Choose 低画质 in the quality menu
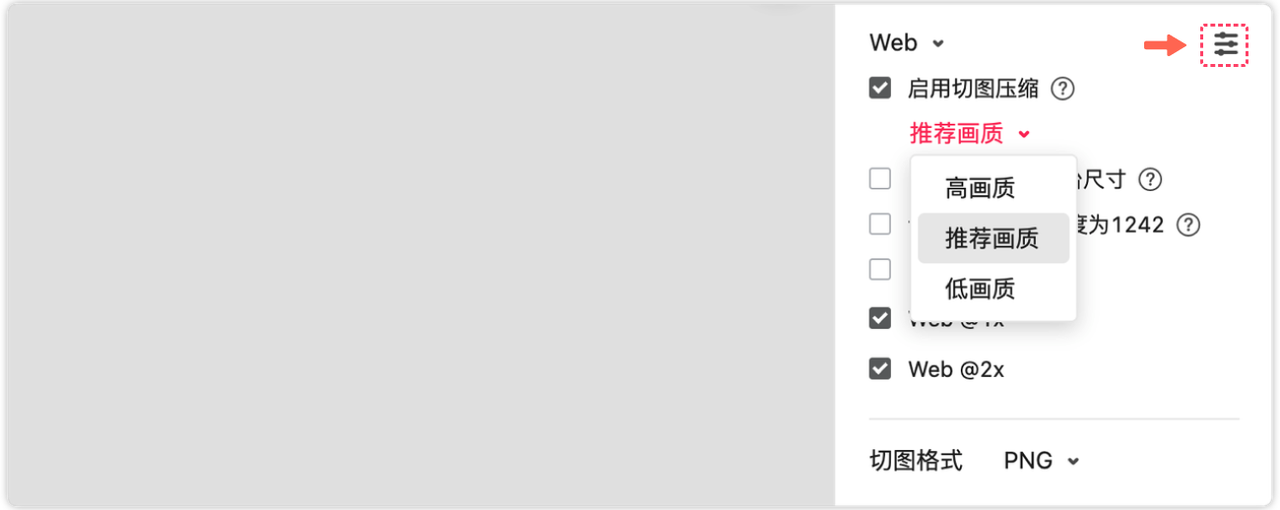 coord(980,289)
